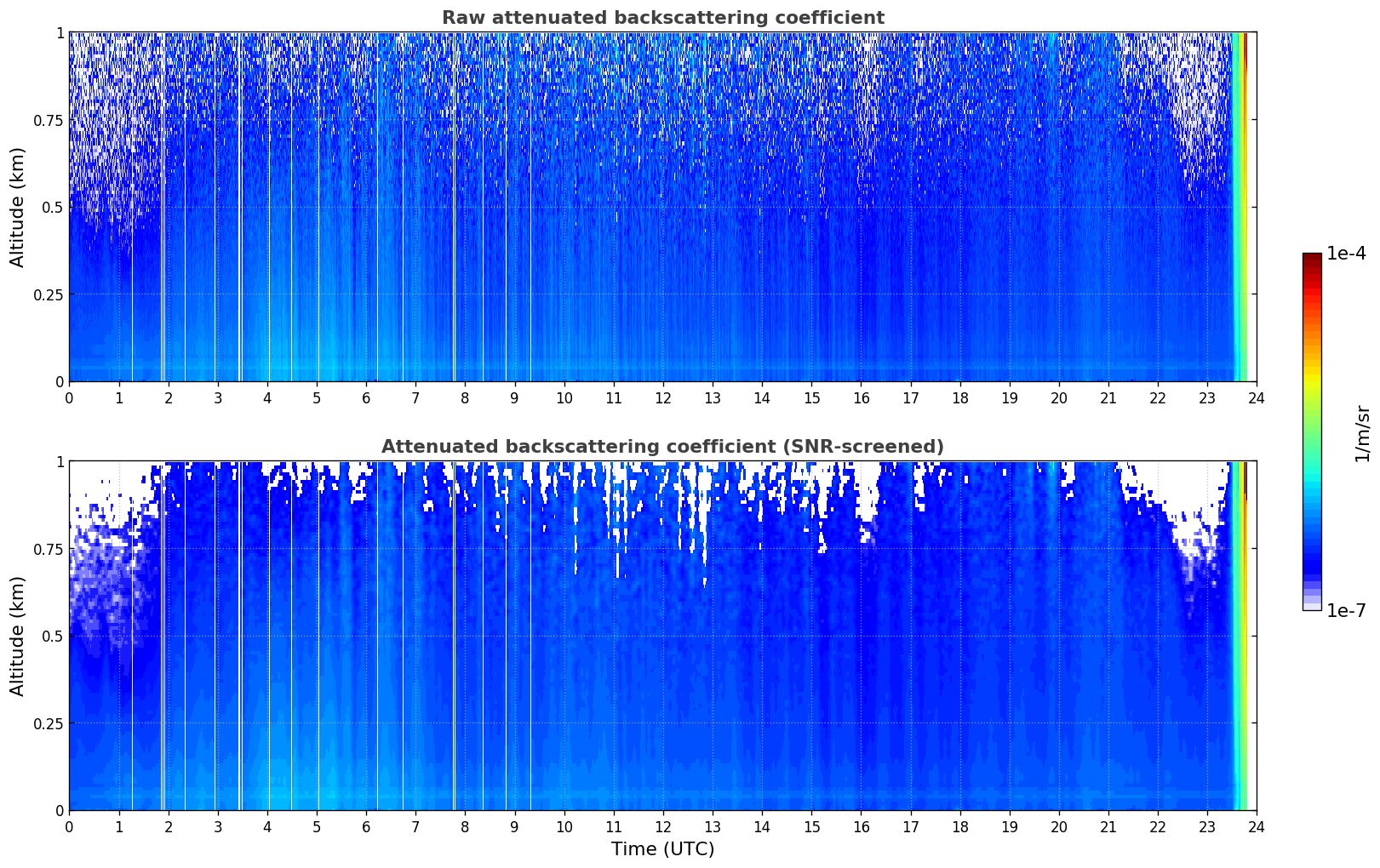Click the 'Raw attenuated backscattering coefficient' plot title
Image resolution: width=1380 pixels, height=868 pixels.
[x=662, y=18]
